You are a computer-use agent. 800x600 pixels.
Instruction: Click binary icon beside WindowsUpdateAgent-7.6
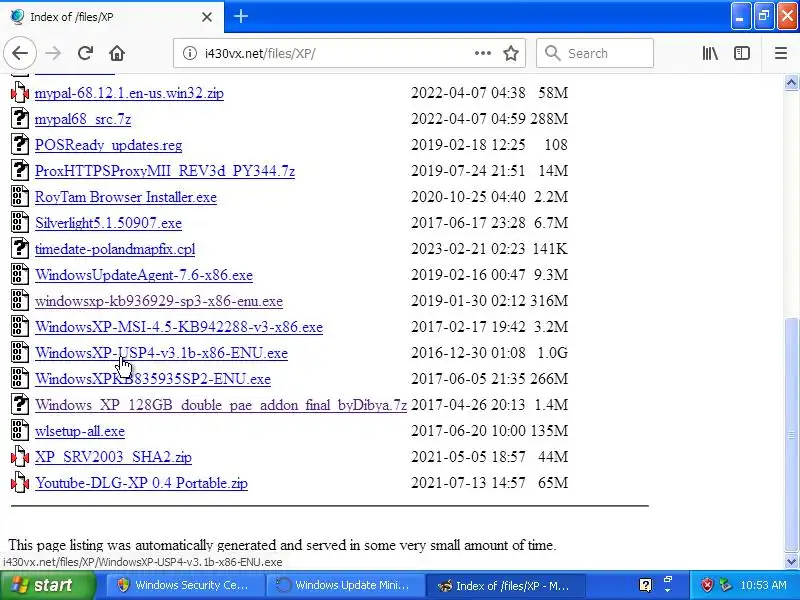[x=20, y=275]
